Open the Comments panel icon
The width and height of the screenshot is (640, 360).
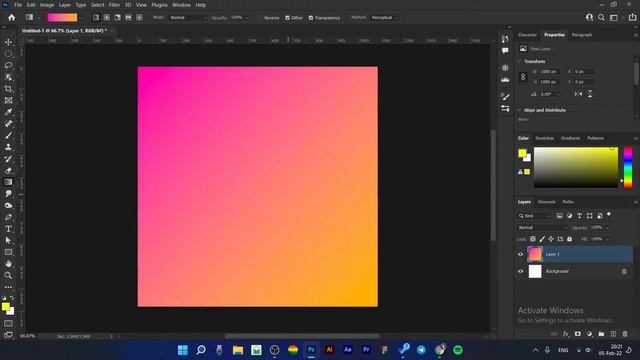click(505, 51)
